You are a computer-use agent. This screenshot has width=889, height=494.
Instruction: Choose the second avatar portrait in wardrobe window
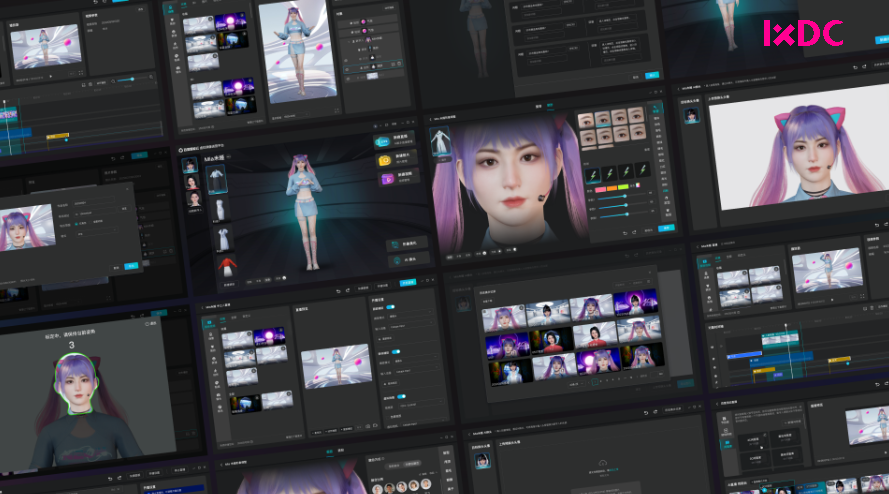(192, 182)
